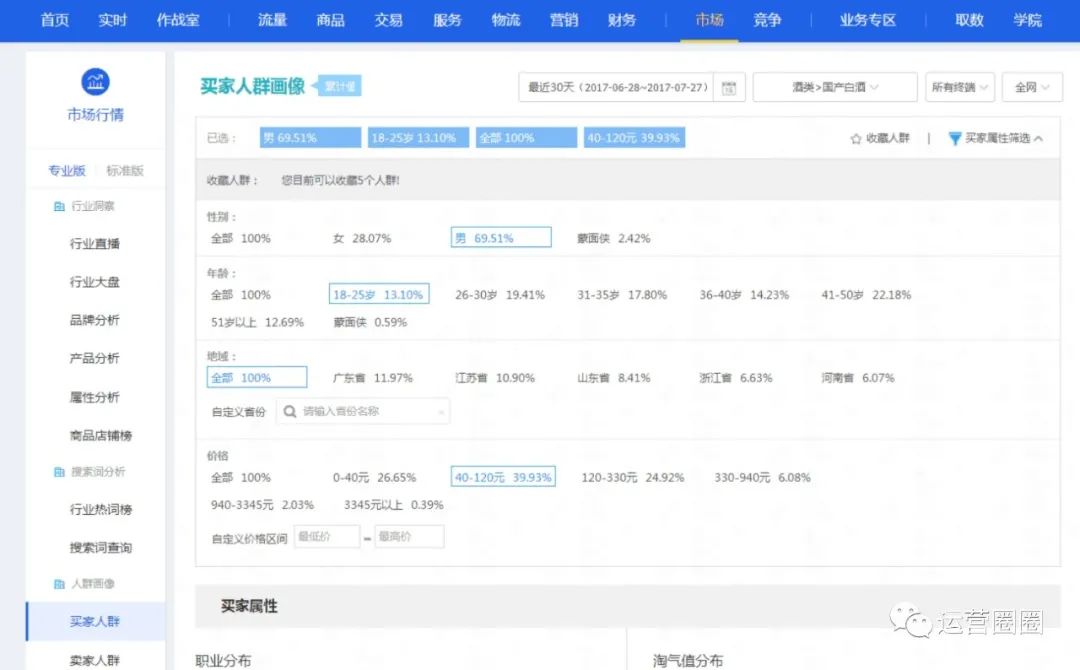Click the magnifier icon in the 自定义省份 field
Image resolution: width=1080 pixels, height=670 pixels.
click(x=288, y=411)
